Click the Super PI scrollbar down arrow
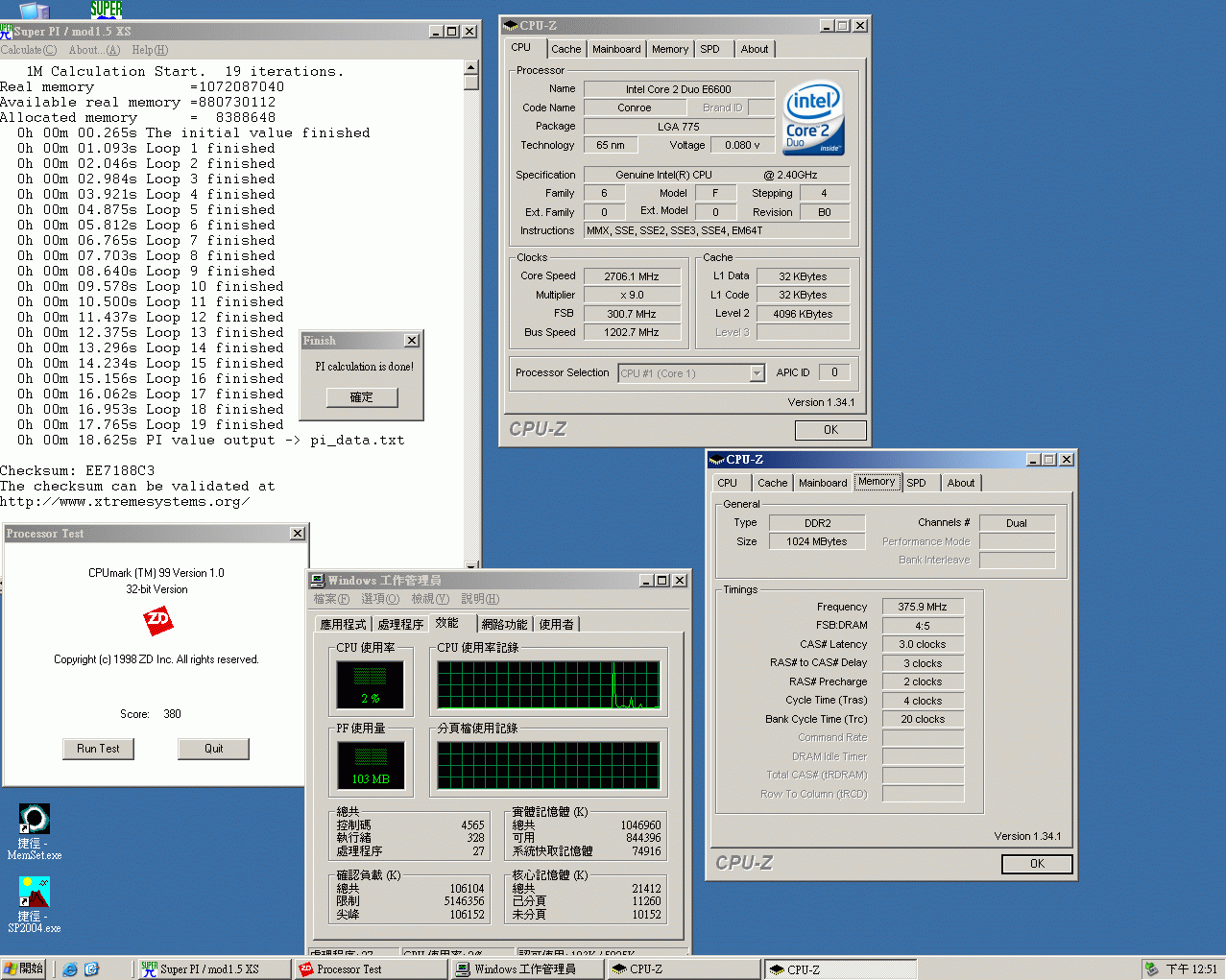This screenshot has width=1226, height=980. pyautogui.click(x=470, y=565)
